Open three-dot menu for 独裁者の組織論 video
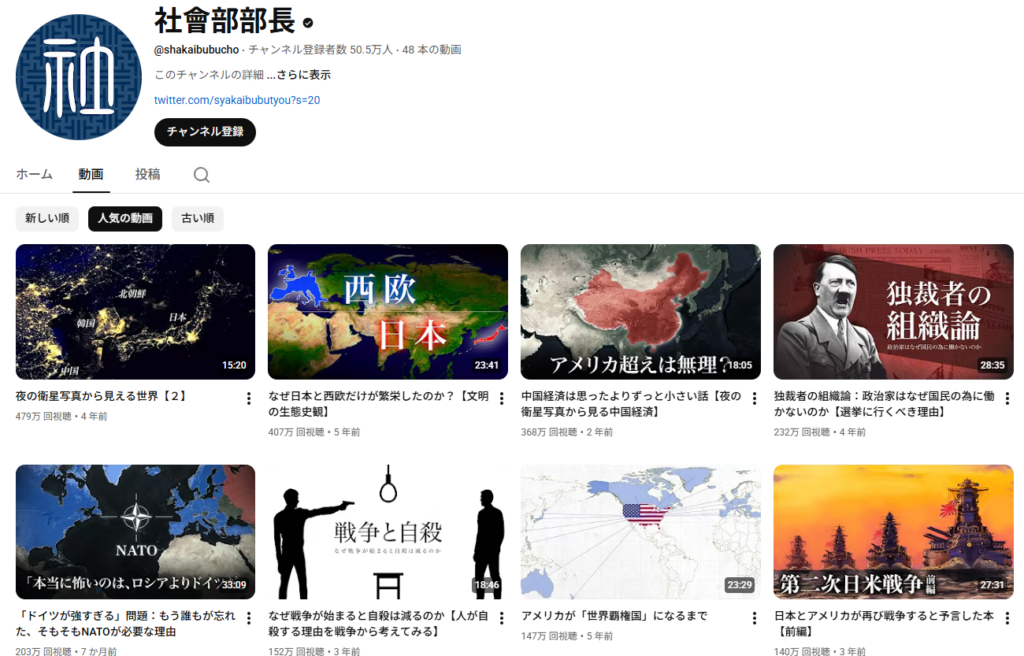This screenshot has width=1024, height=656. (1006, 399)
